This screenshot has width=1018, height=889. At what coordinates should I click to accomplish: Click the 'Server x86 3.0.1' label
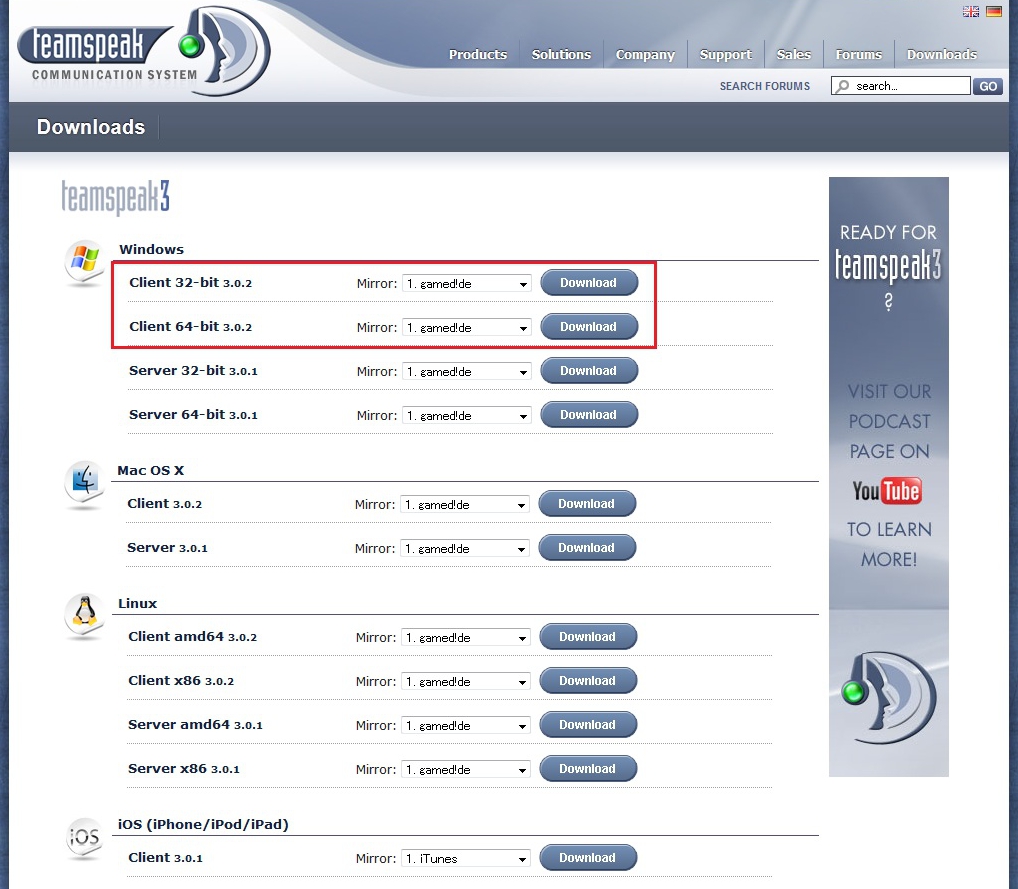tap(184, 769)
